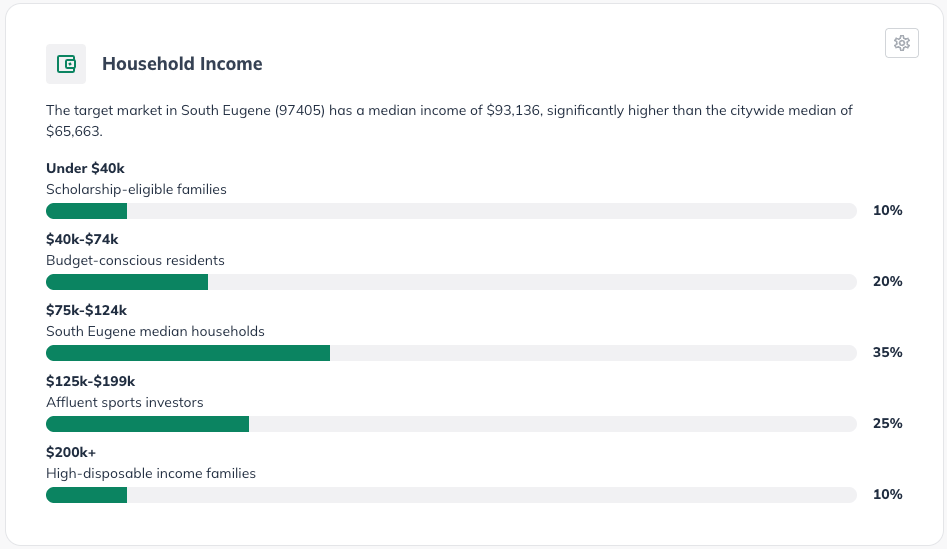Screen dimensions: 947x549
Task: Click the Under $40k progress bar
Action: point(451,211)
